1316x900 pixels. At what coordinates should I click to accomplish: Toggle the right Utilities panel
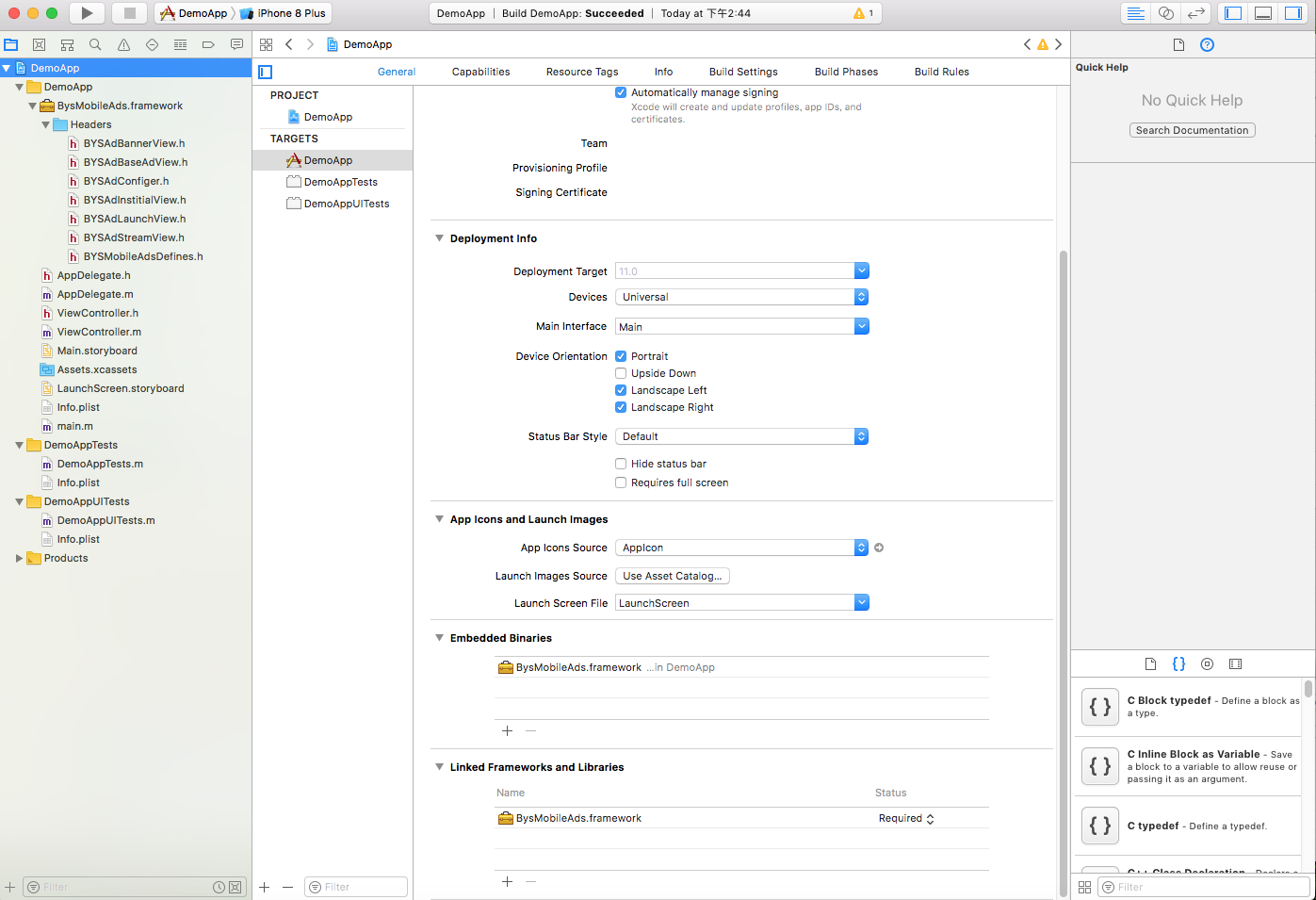point(1293,13)
